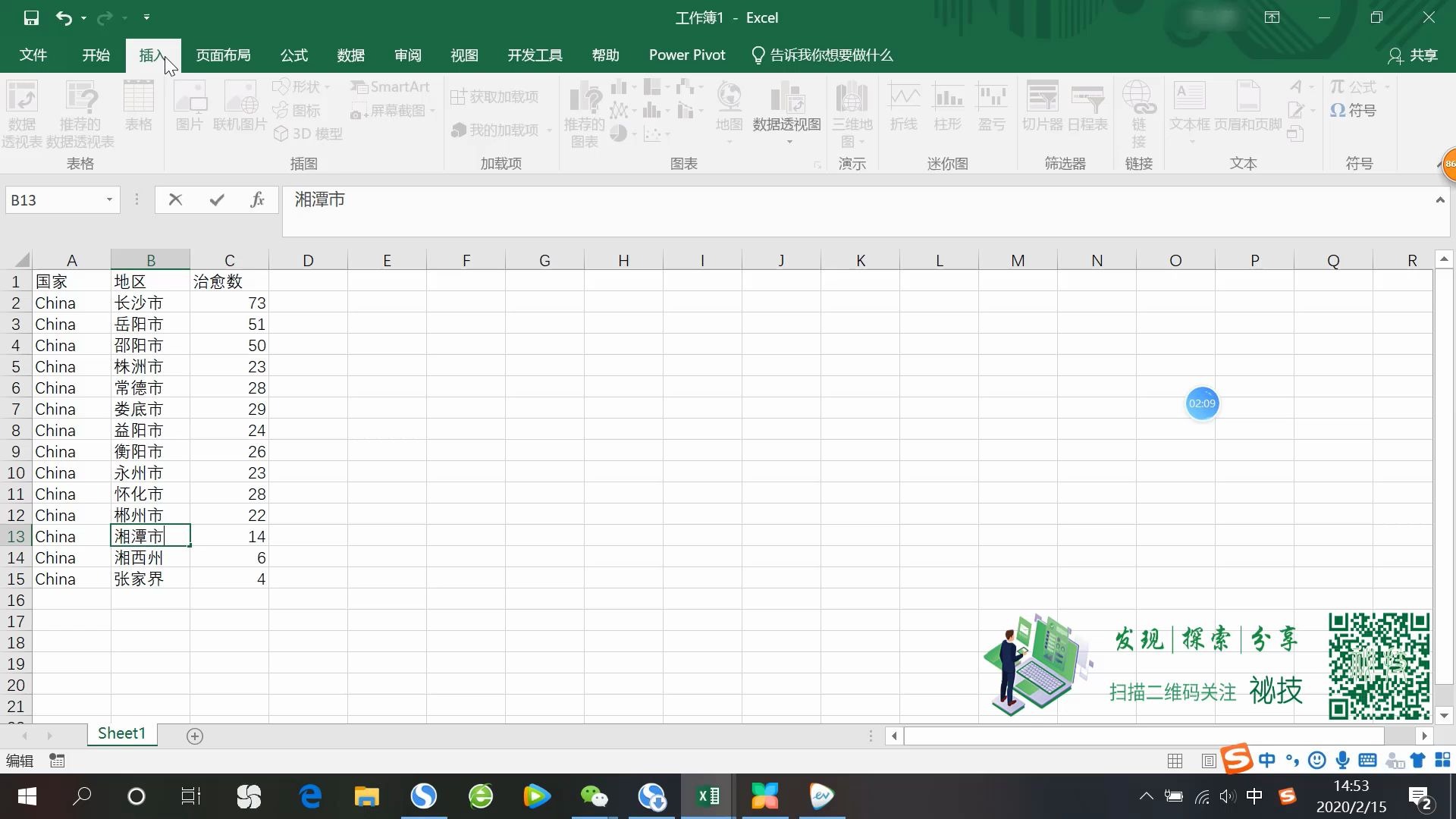Insert a 链接 hyperlink
This screenshot has height=819, width=1456.
point(1139,114)
